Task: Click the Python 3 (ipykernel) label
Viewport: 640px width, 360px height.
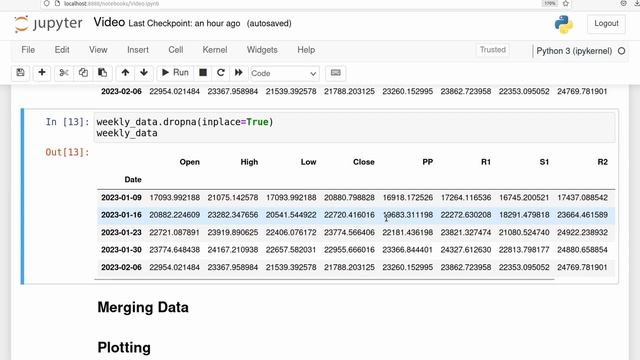Action: click(574, 51)
